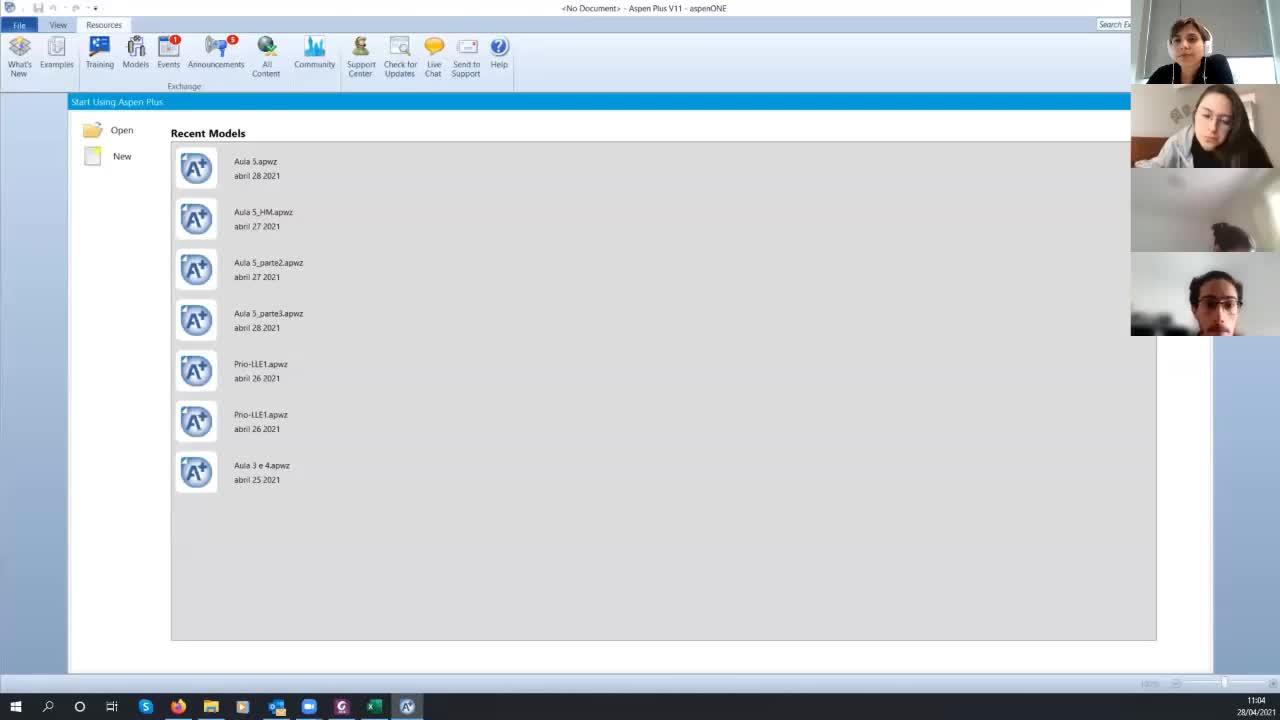Switch to the View ribbon tab

[58, 25]
